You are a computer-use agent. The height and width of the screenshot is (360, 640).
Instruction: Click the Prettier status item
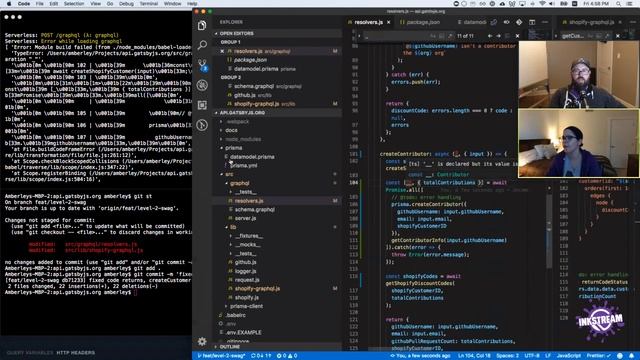tap(599, 356)
